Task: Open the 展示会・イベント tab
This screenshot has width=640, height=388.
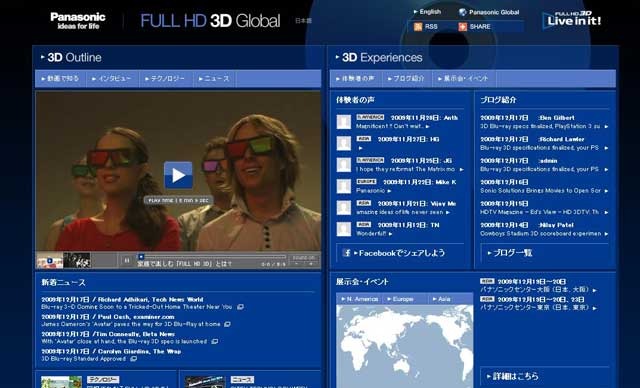Action: pos(463,78)
